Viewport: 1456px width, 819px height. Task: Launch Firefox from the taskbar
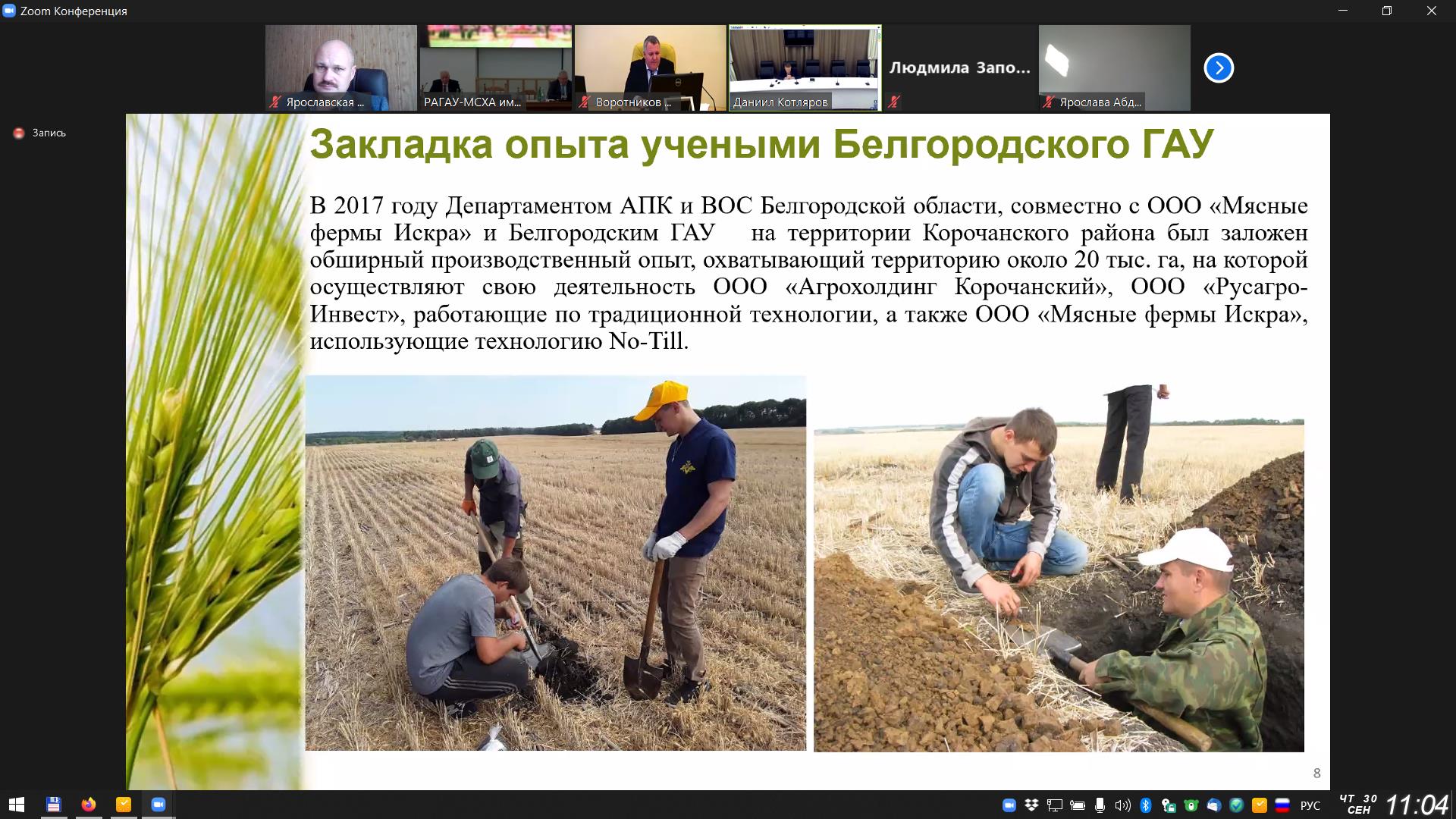(x=89, y=805)
